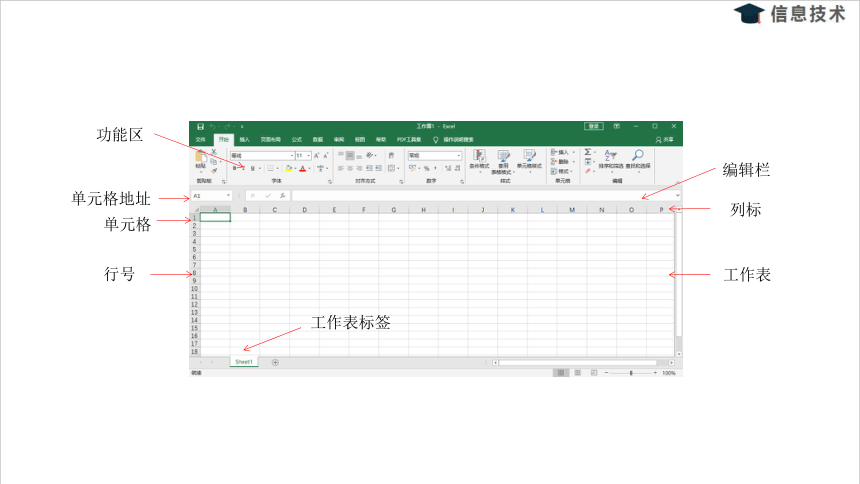The image size is (860, 484).
Task: Click Insert cells button in cells group
Action: click(562, 152)
